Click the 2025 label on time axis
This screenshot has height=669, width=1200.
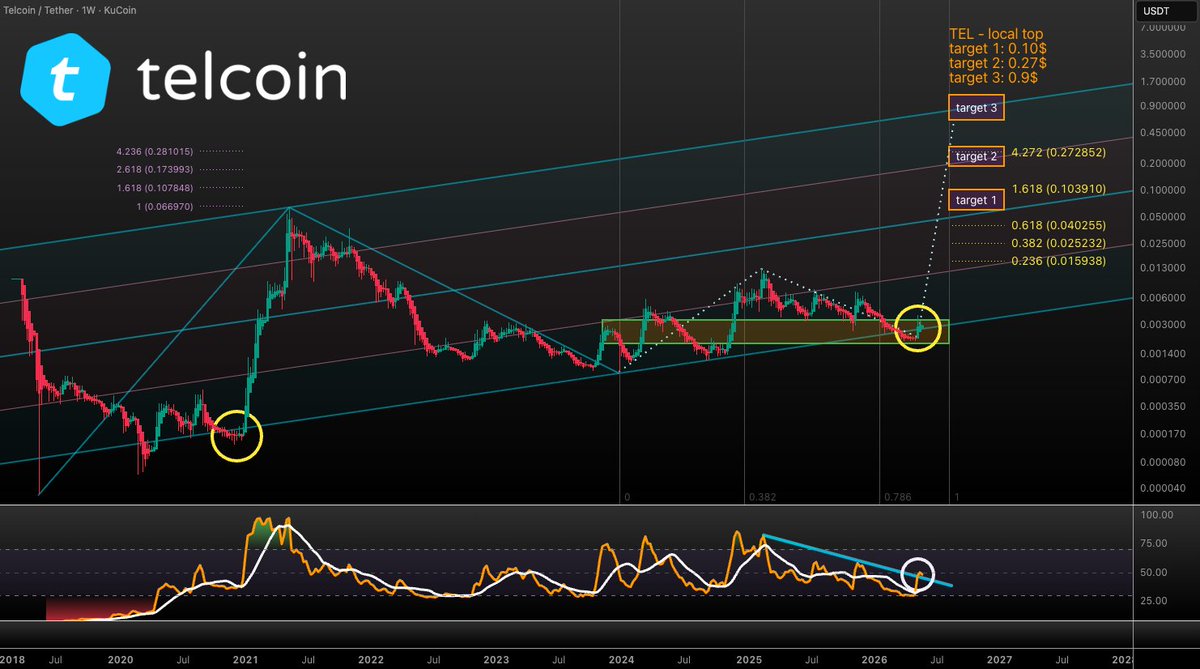coord(748,660)
